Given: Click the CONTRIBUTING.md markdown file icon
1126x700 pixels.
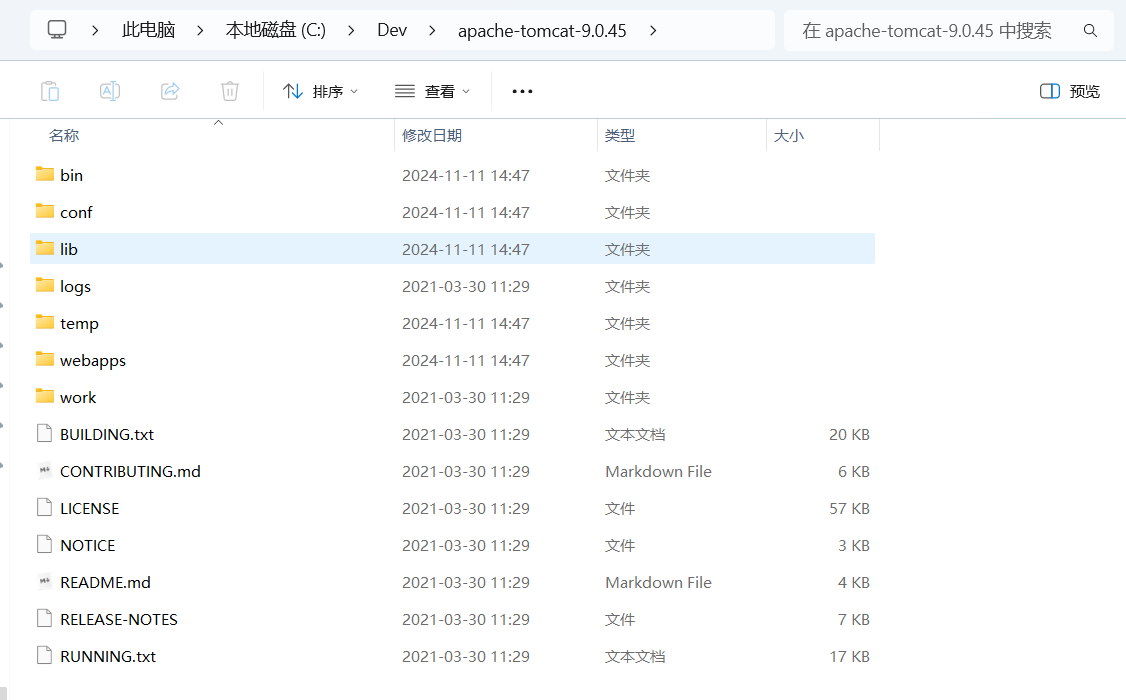Looking at the screenshot, I should [x=45, y=470].
